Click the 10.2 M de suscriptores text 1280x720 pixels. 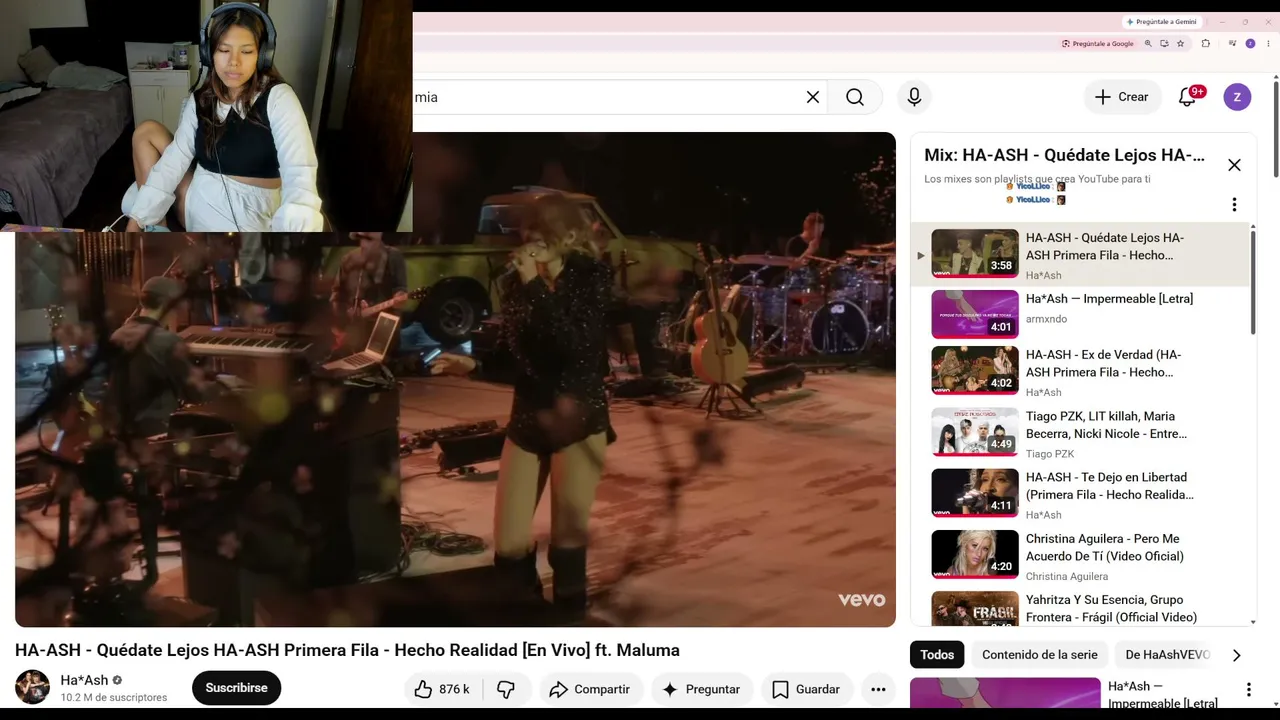point(114,697)
